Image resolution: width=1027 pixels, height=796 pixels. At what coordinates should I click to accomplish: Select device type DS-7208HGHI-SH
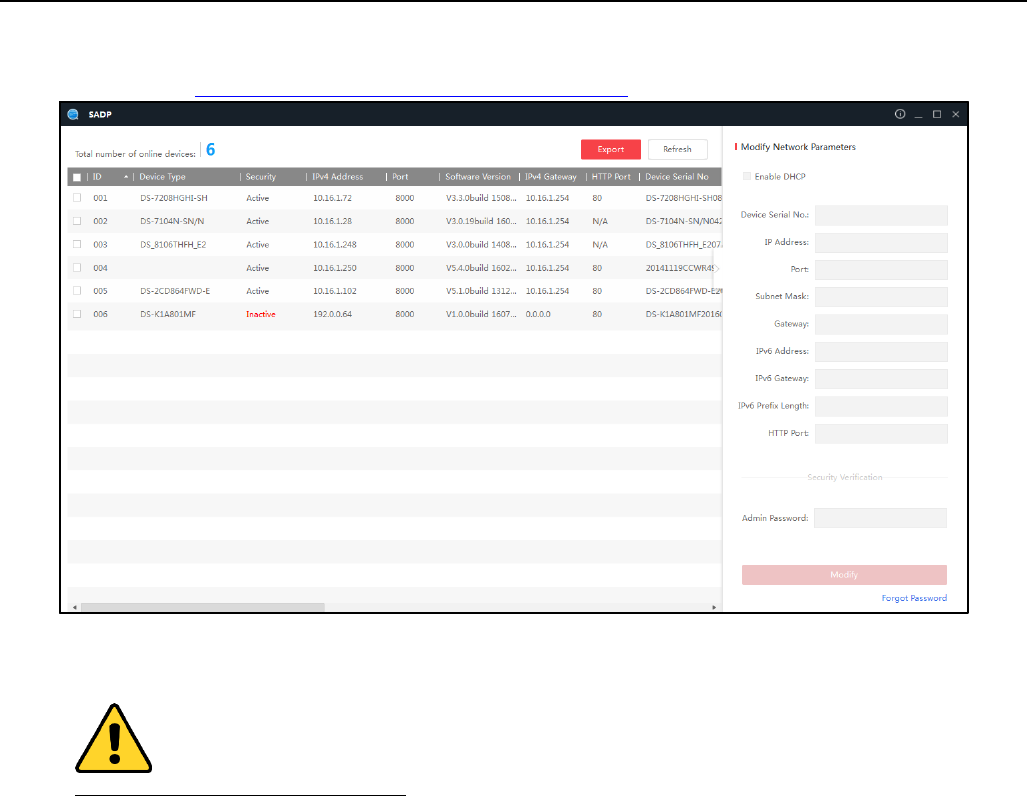(174, 198)
